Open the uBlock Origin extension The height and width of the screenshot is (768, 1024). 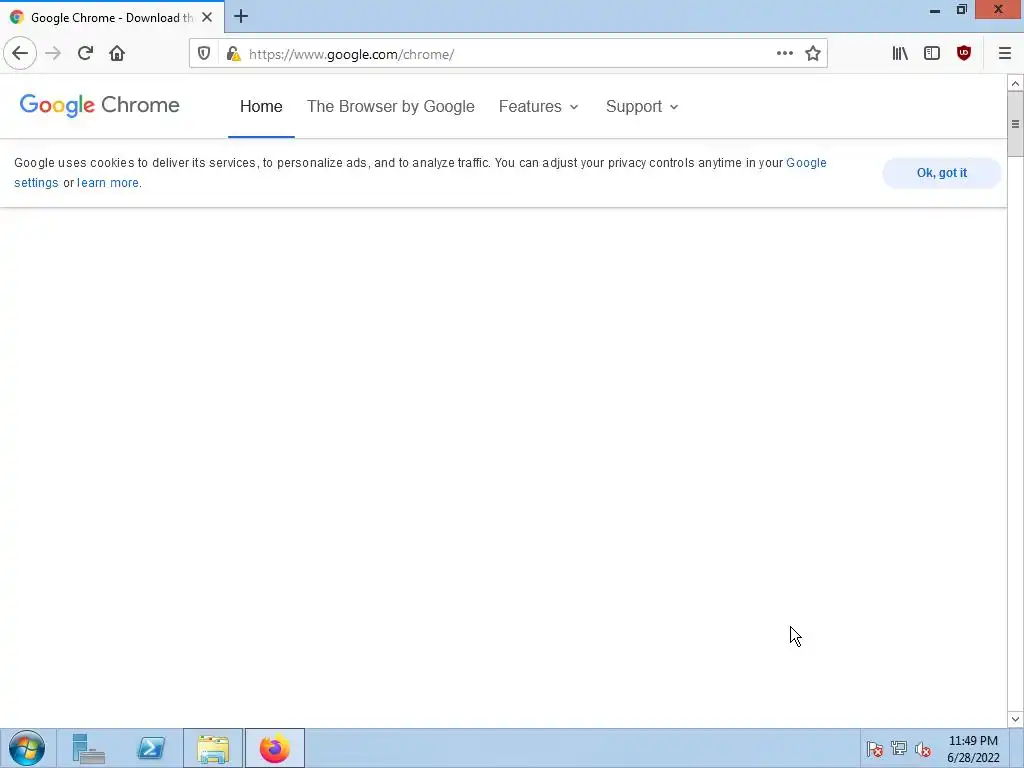[964, 54]
